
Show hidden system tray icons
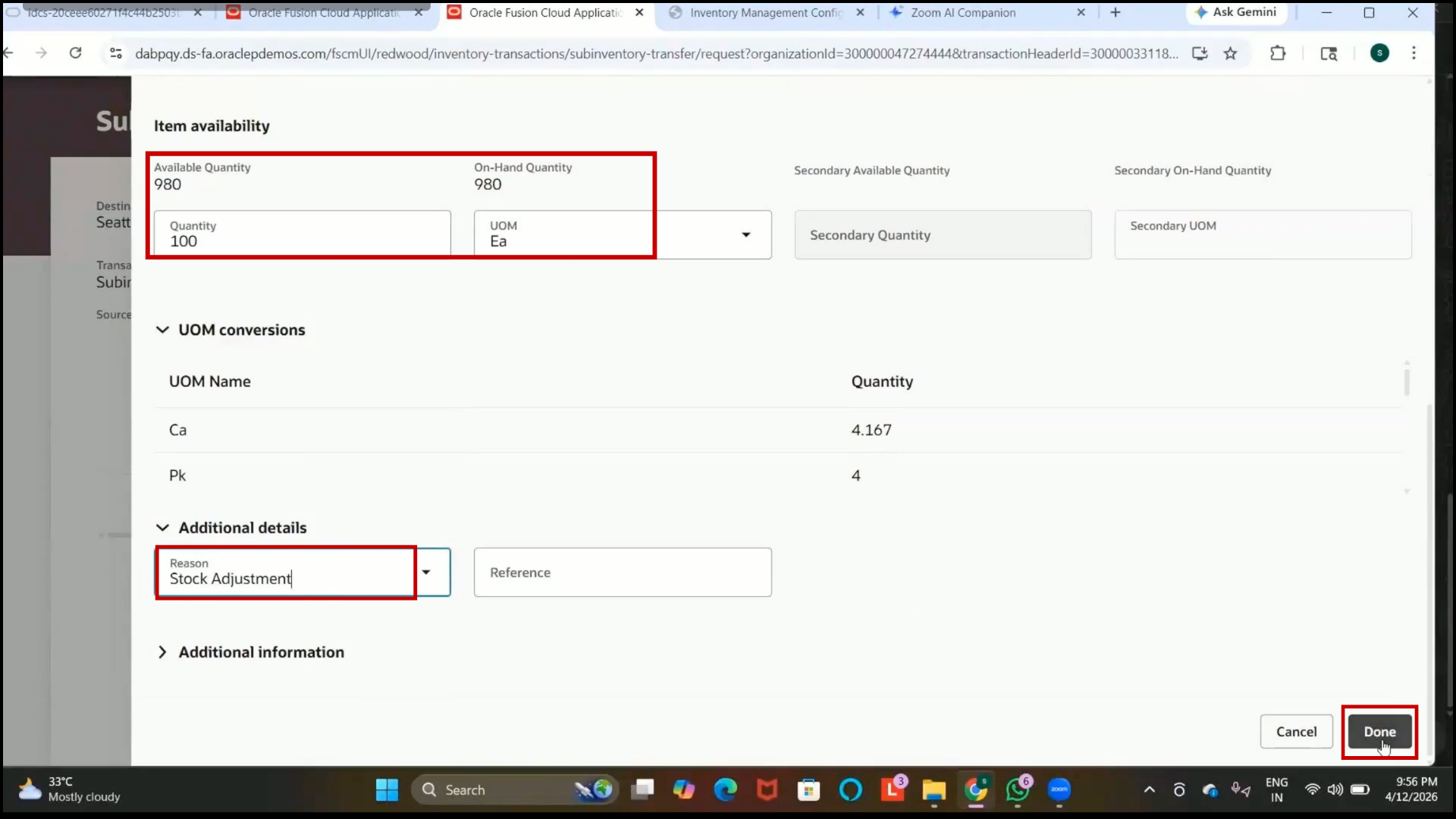(1150, 789)
